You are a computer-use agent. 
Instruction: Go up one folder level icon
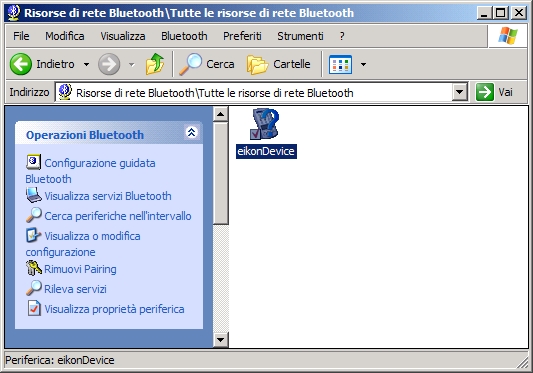coord(155,64)
